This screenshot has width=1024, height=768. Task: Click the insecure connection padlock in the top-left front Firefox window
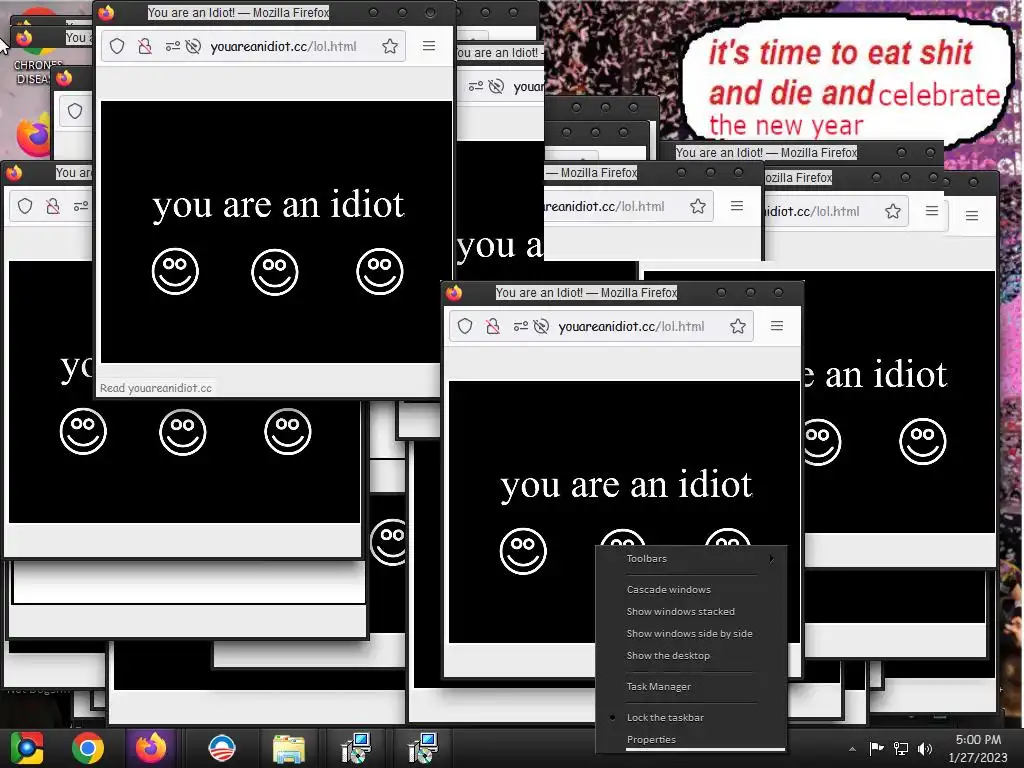[145, 46]
